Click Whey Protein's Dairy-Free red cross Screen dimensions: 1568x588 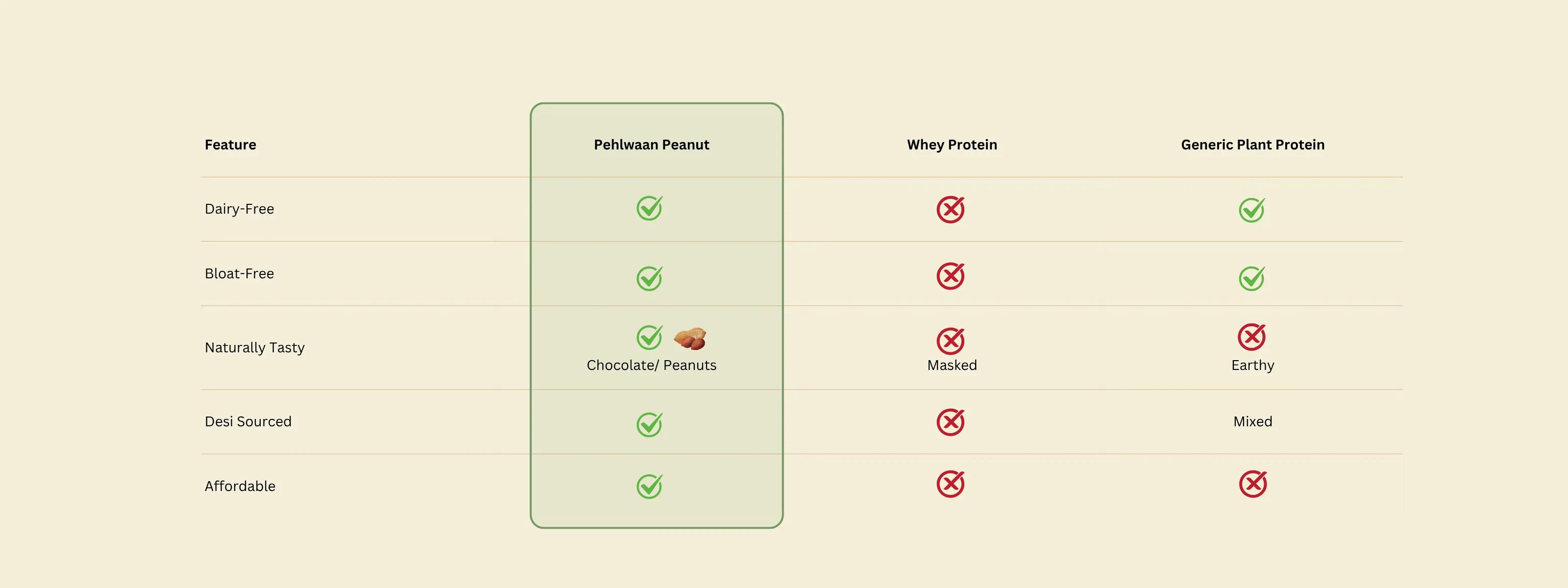[x=950, y=209]
